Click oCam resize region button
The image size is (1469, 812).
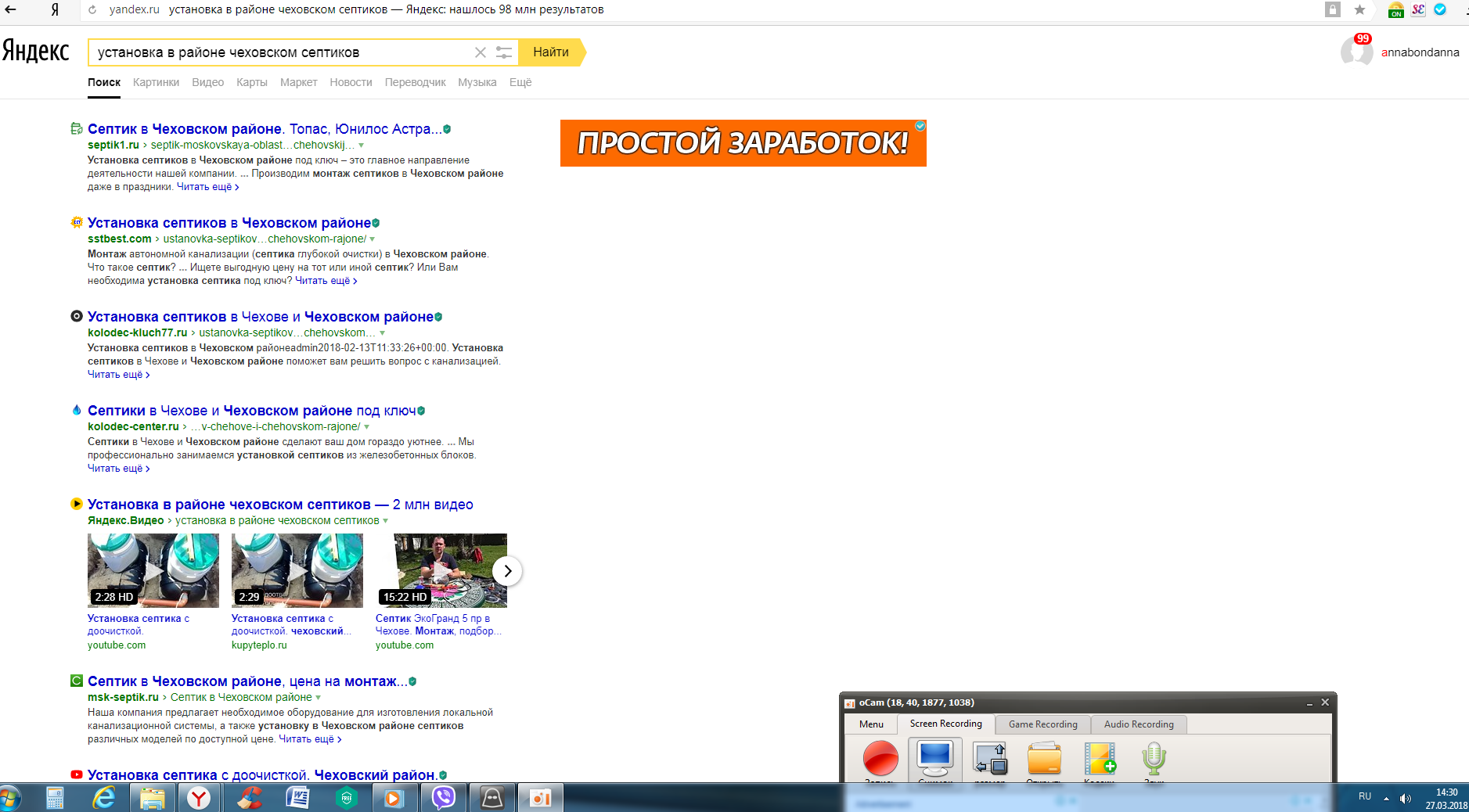990,759
